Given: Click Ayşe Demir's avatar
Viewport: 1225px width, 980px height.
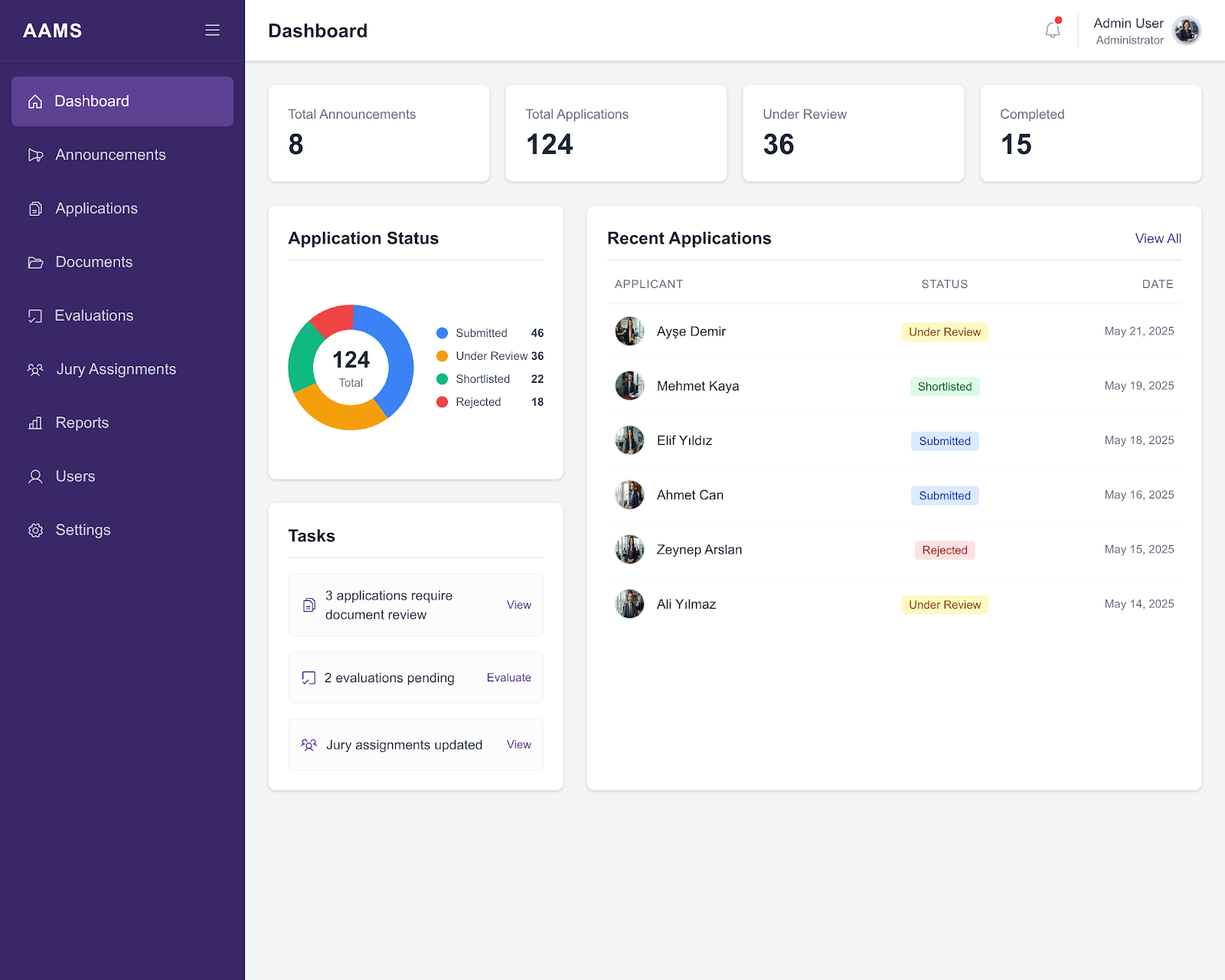Looking at the screenshot, I should pos(629,332).
